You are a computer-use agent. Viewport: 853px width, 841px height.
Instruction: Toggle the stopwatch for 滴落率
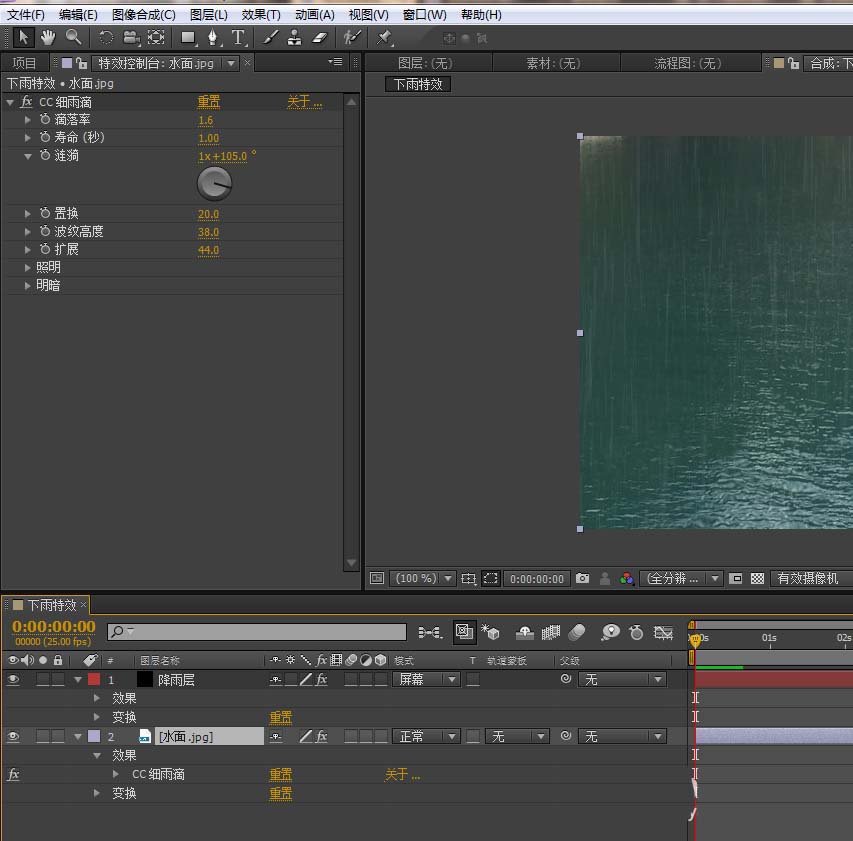[x=45, y=120]
